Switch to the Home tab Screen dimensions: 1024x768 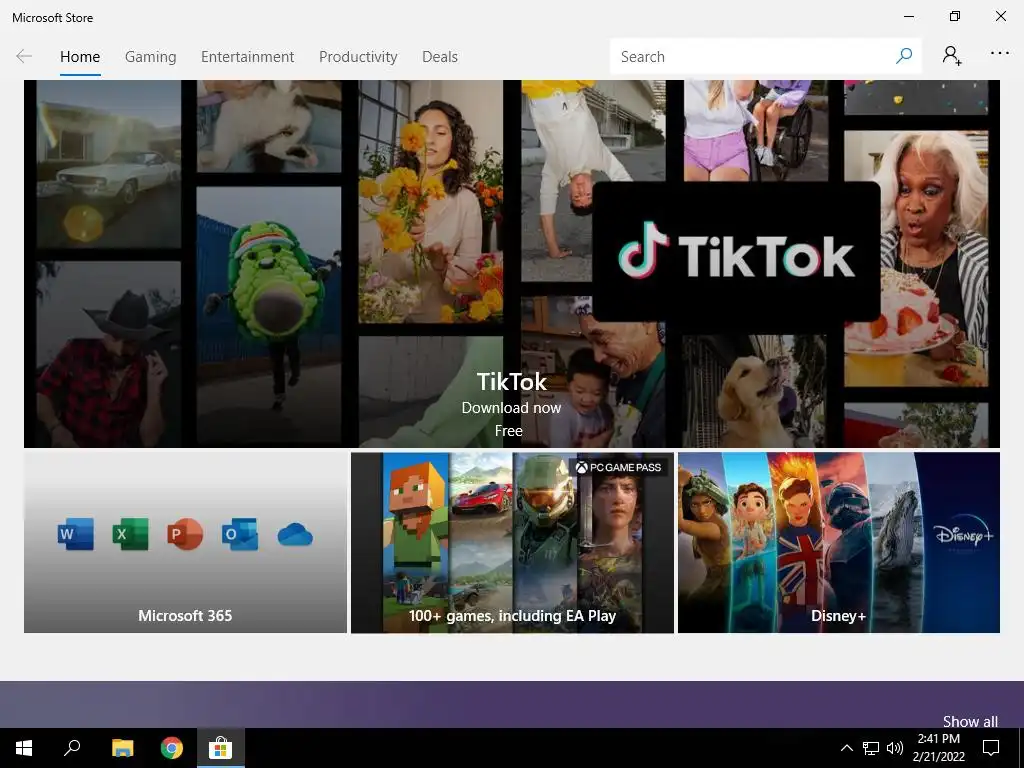[80, 57]
